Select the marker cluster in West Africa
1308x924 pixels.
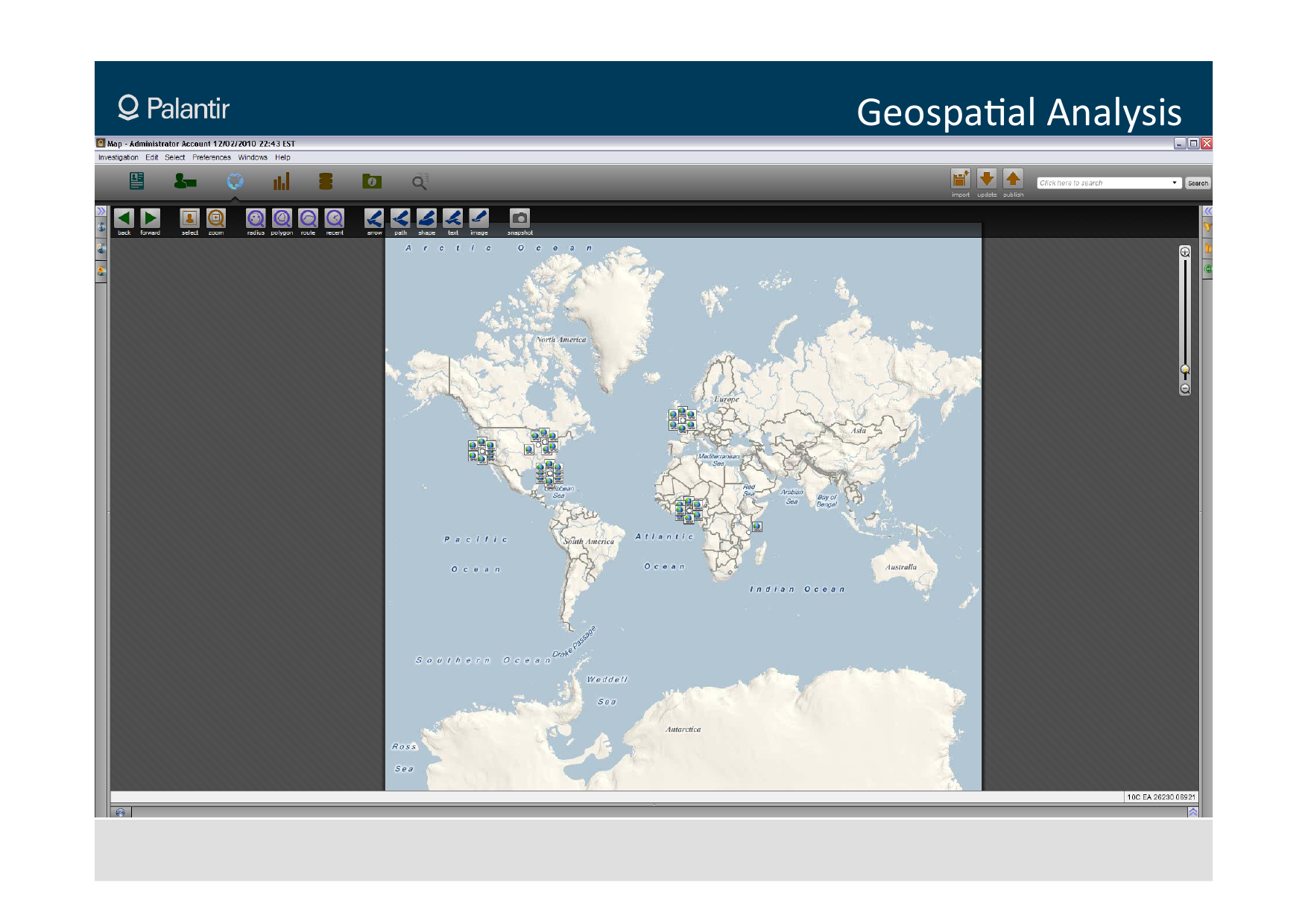[x=688, y=510]
